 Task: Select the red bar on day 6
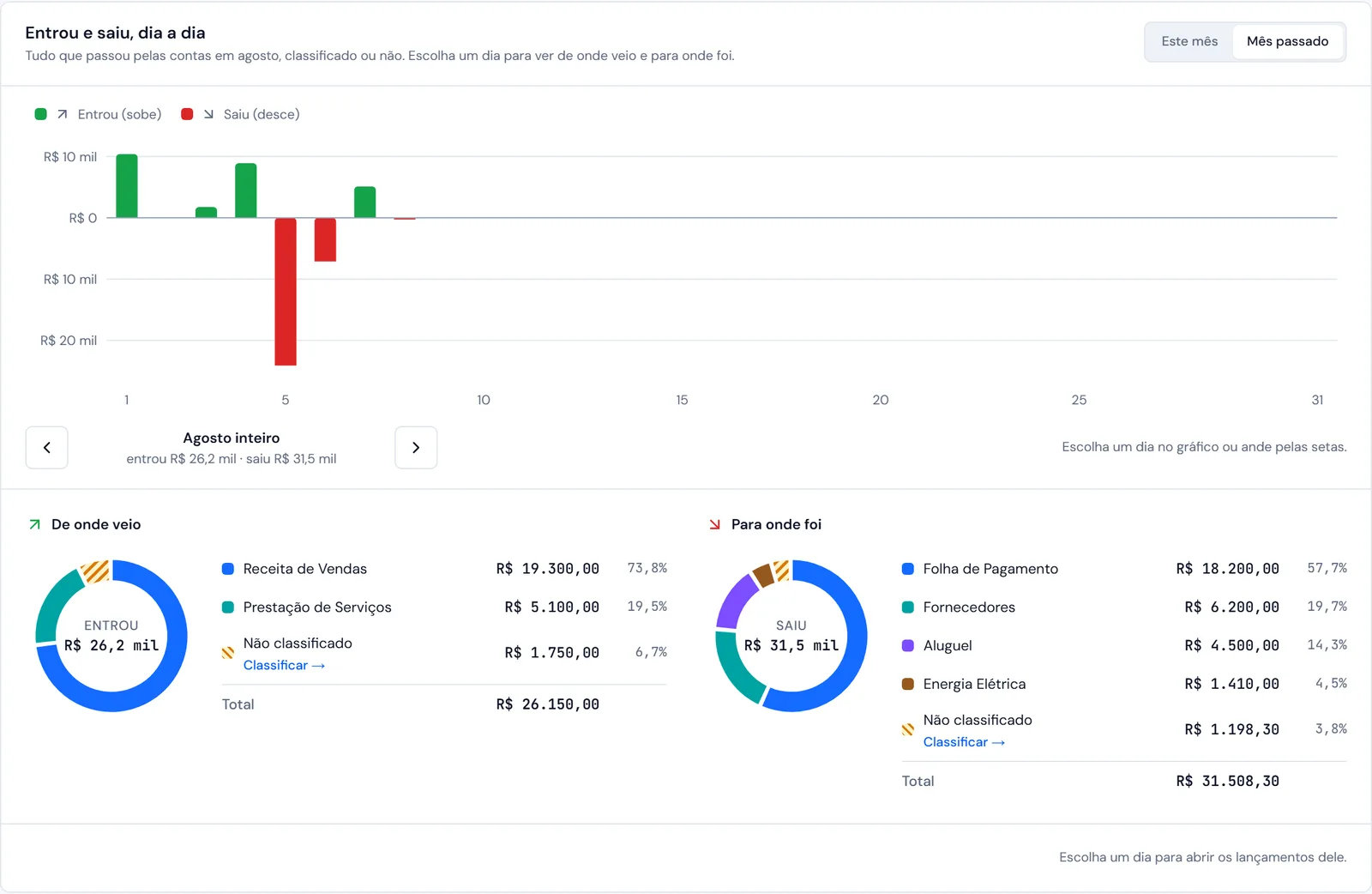coord(325,239)
